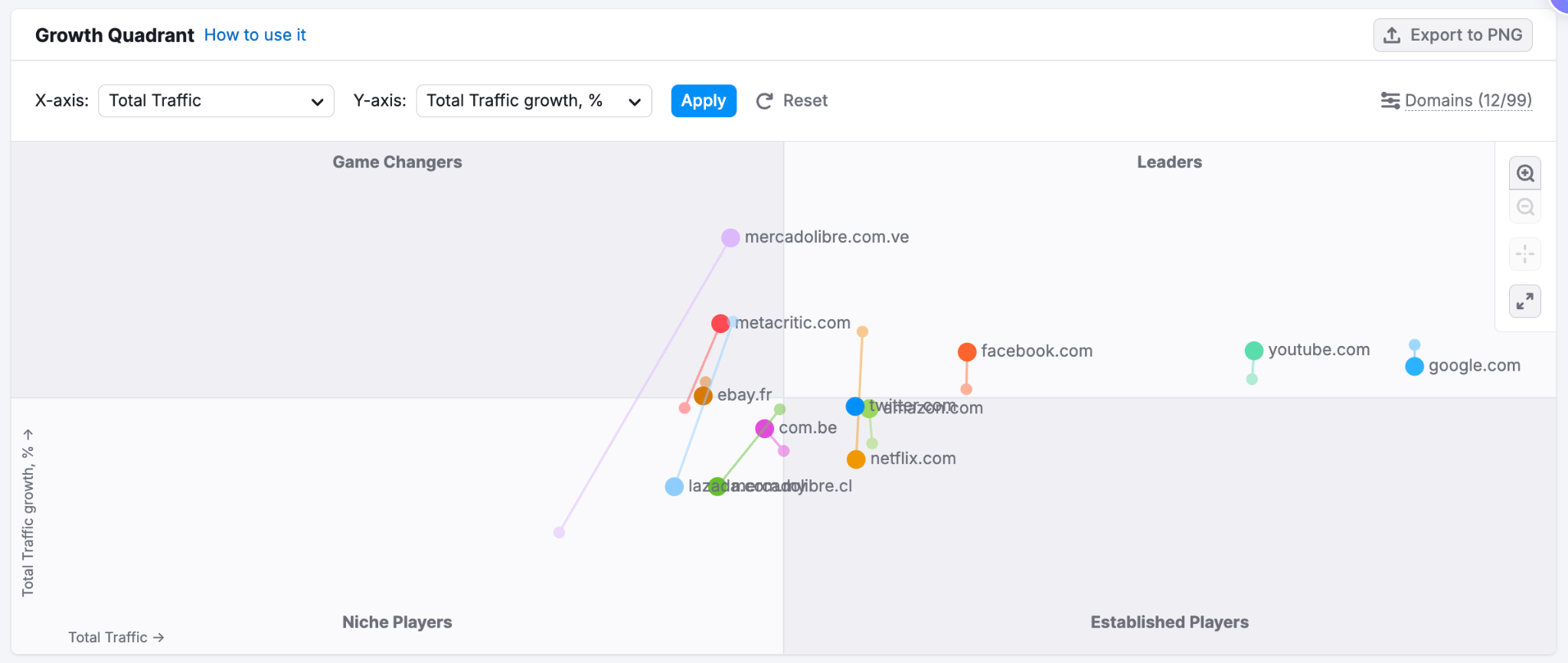This screenshot has height=663, width=1568.
Task: Select the blue twitter.com data point
Action: pos(854,407)
